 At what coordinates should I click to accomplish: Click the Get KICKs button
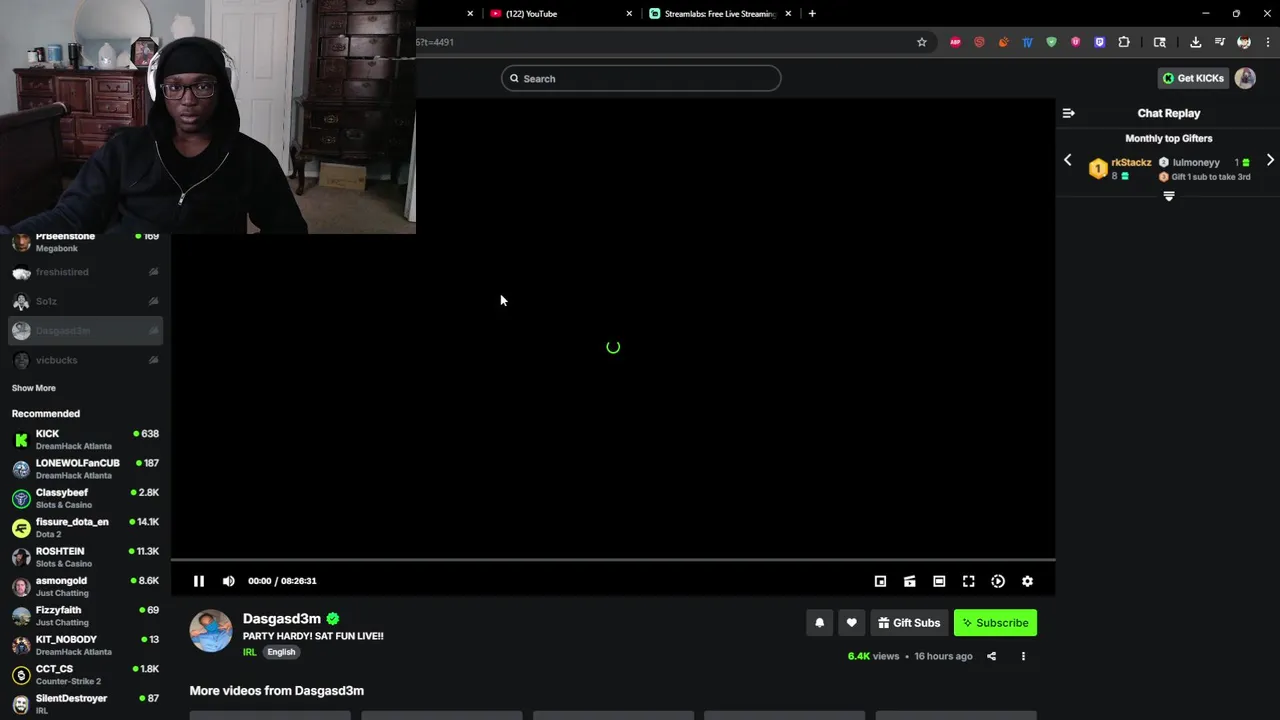click(x=1192, y=78)
